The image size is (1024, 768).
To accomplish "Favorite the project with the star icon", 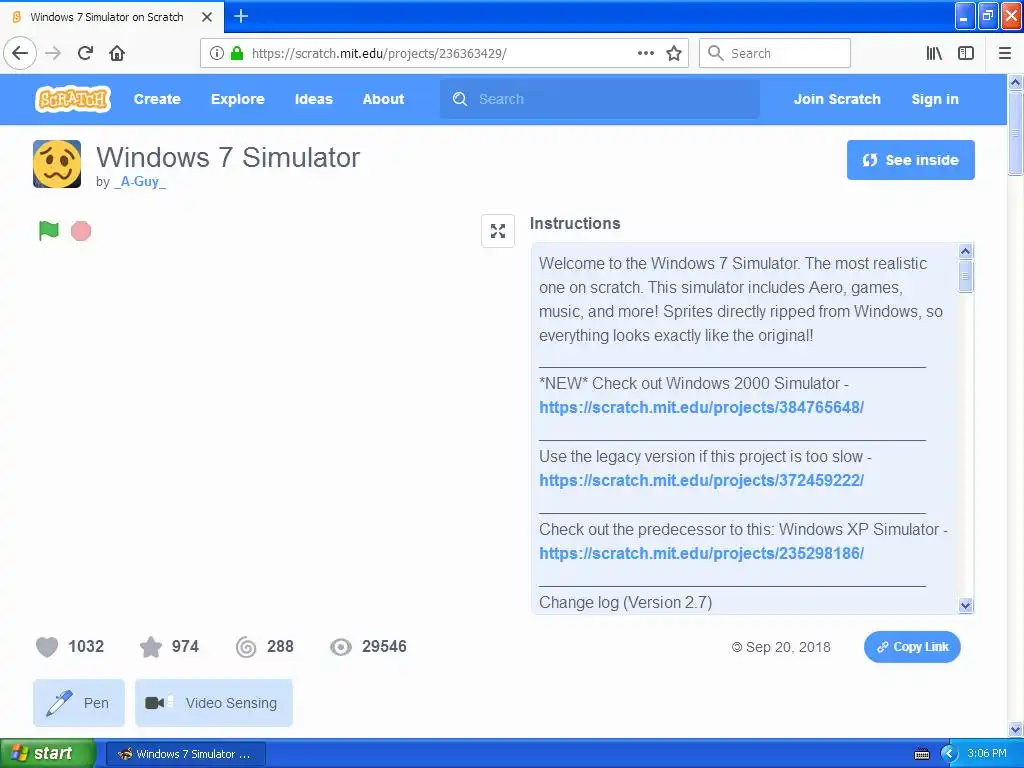I will point(151,647).
